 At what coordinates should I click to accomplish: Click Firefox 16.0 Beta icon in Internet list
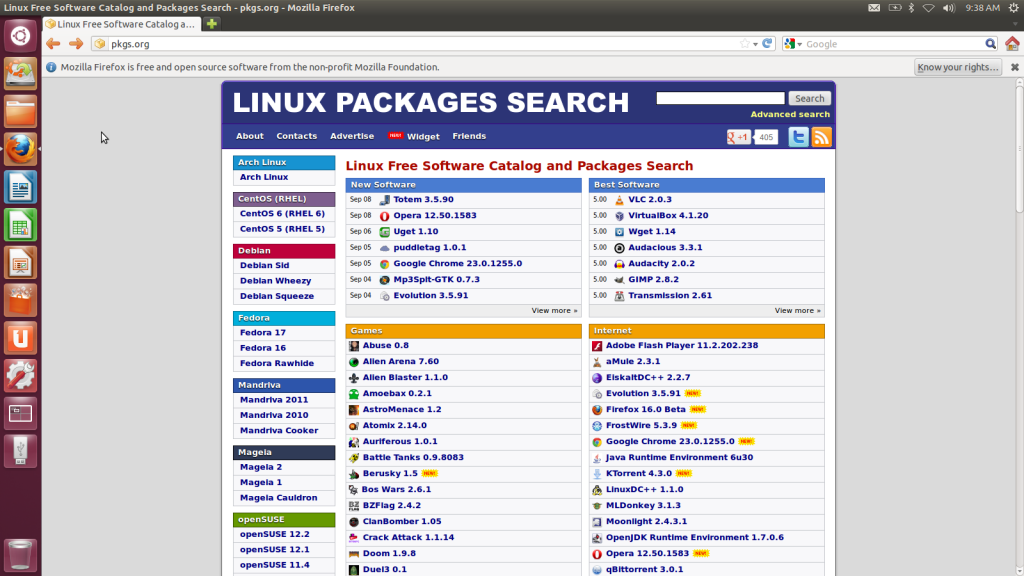coord(597,409)
